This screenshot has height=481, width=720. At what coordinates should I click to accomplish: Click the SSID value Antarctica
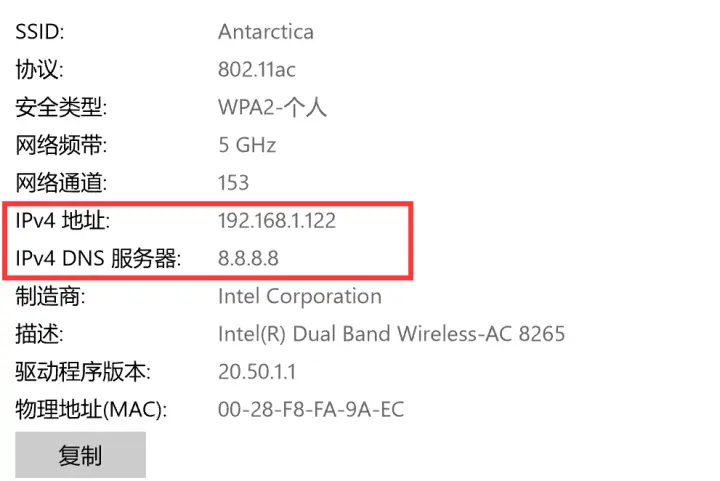click(266, 32)
